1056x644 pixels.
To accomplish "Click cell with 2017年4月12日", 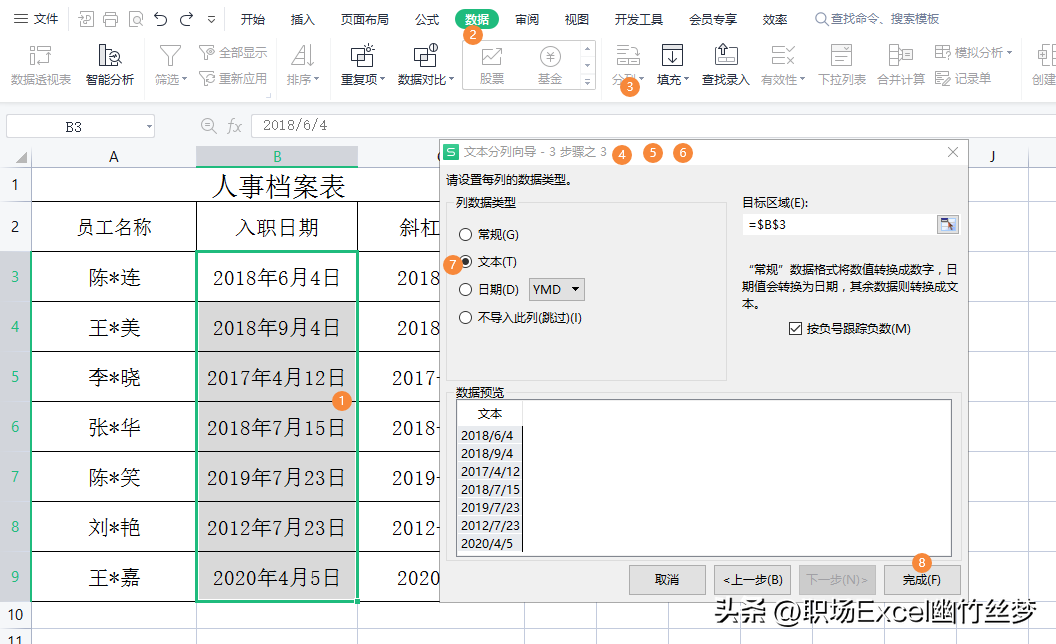I will [276, 377].
